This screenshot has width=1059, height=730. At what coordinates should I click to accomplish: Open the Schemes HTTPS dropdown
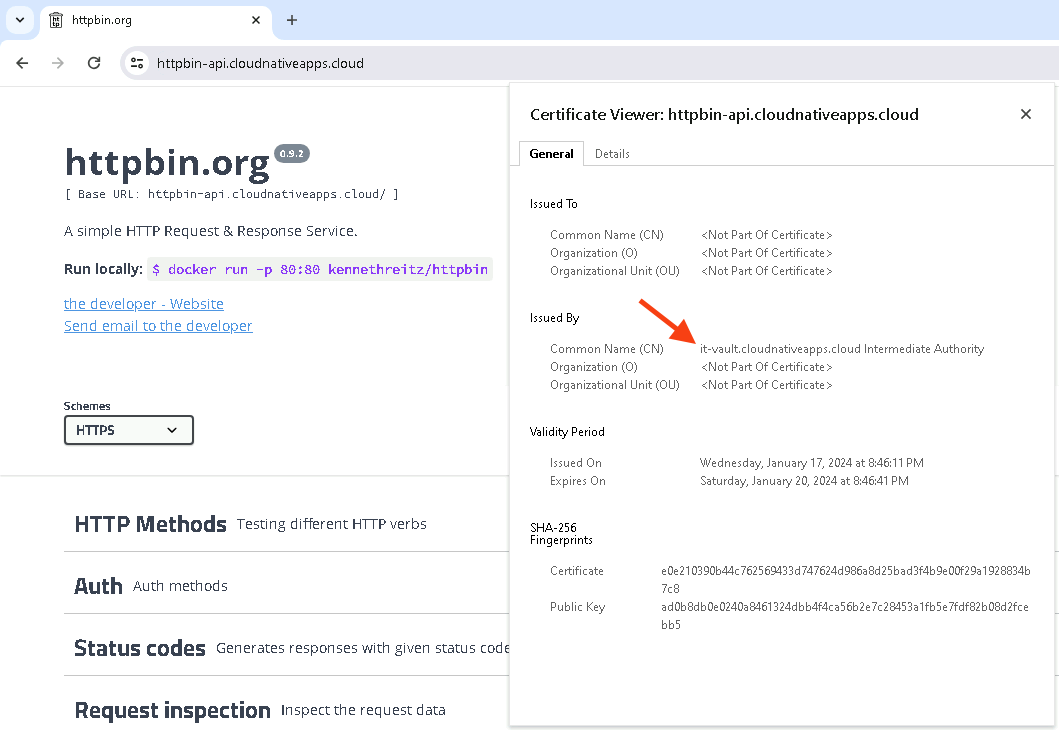(x=128, y=430)
